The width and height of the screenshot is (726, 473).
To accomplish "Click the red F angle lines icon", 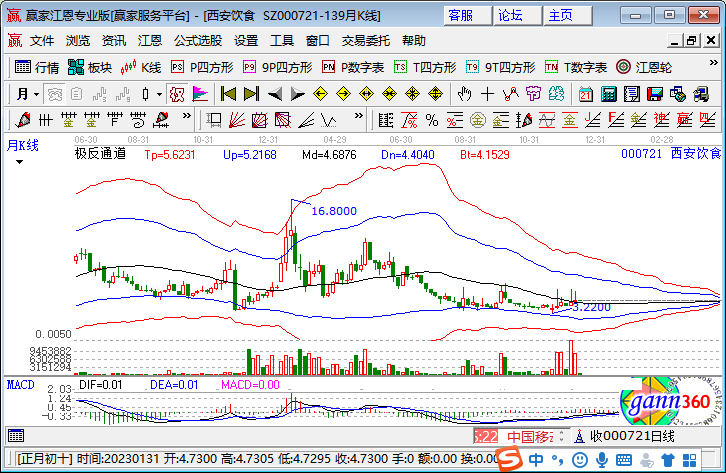I will pos(616,120).
